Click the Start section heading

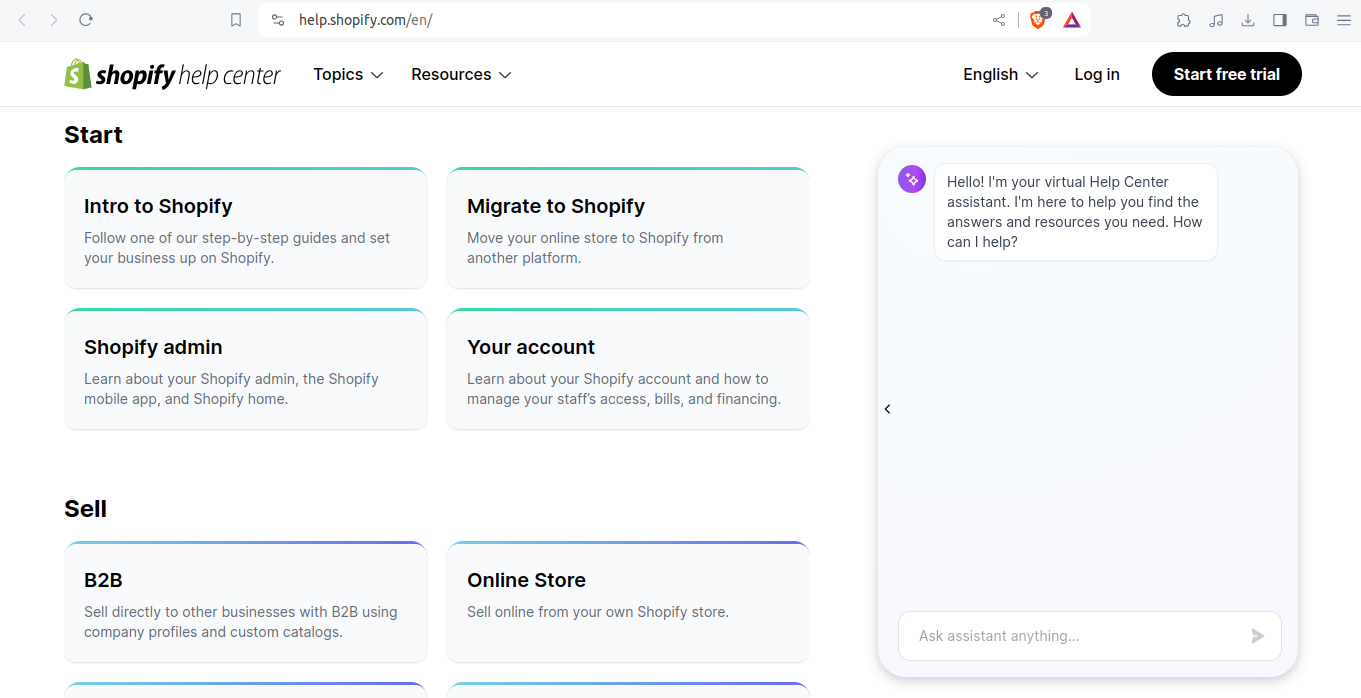tap(93, 135)
